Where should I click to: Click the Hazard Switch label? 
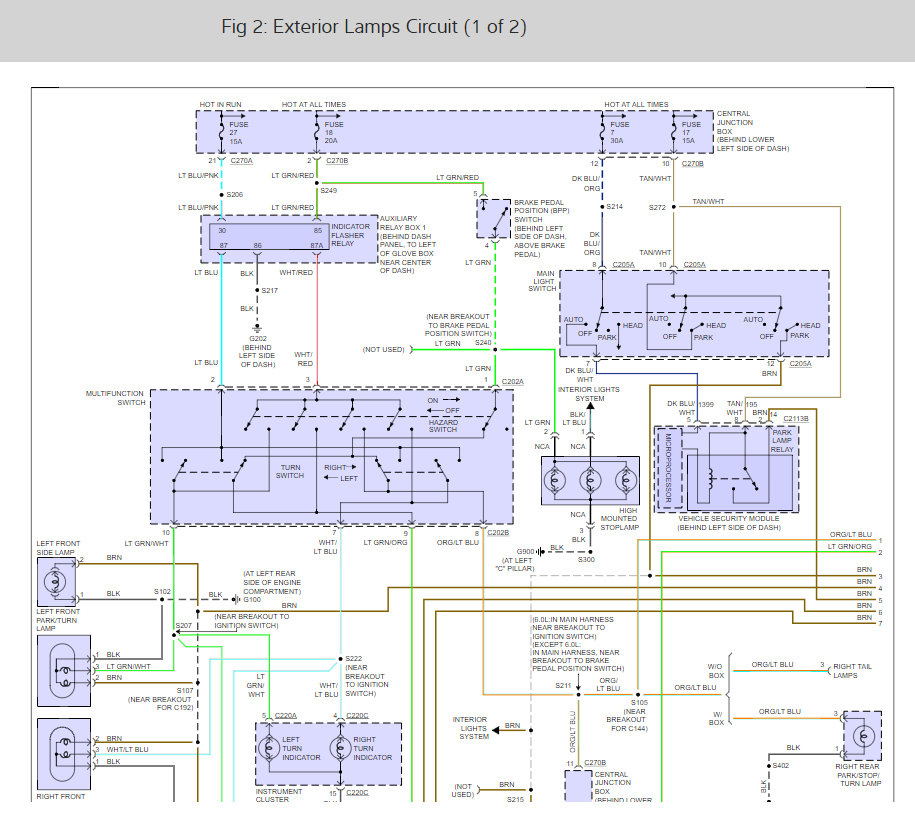[443, 426]
